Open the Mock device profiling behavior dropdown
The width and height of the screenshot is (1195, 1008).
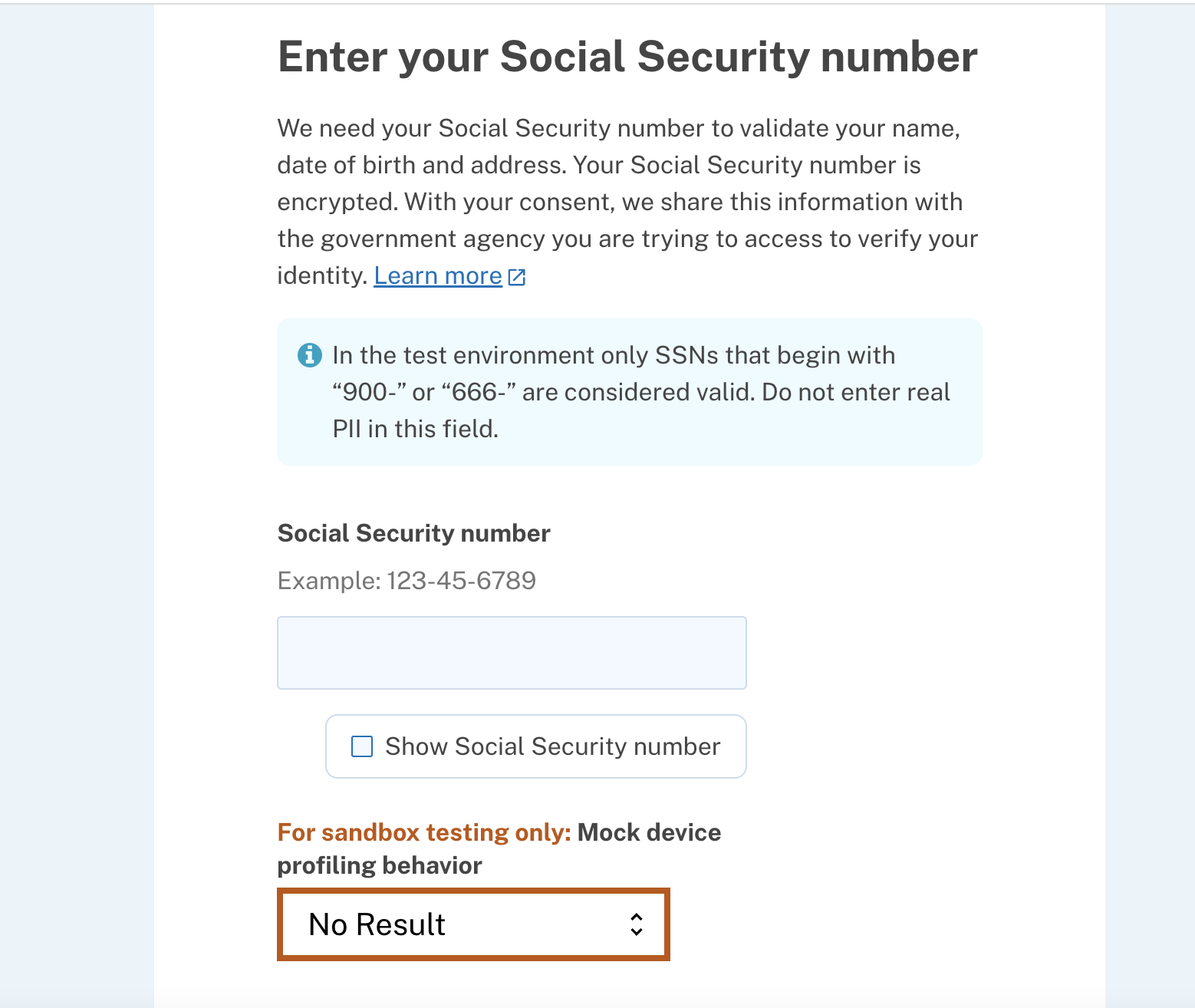pyautogui.click(x=473, y=924)
